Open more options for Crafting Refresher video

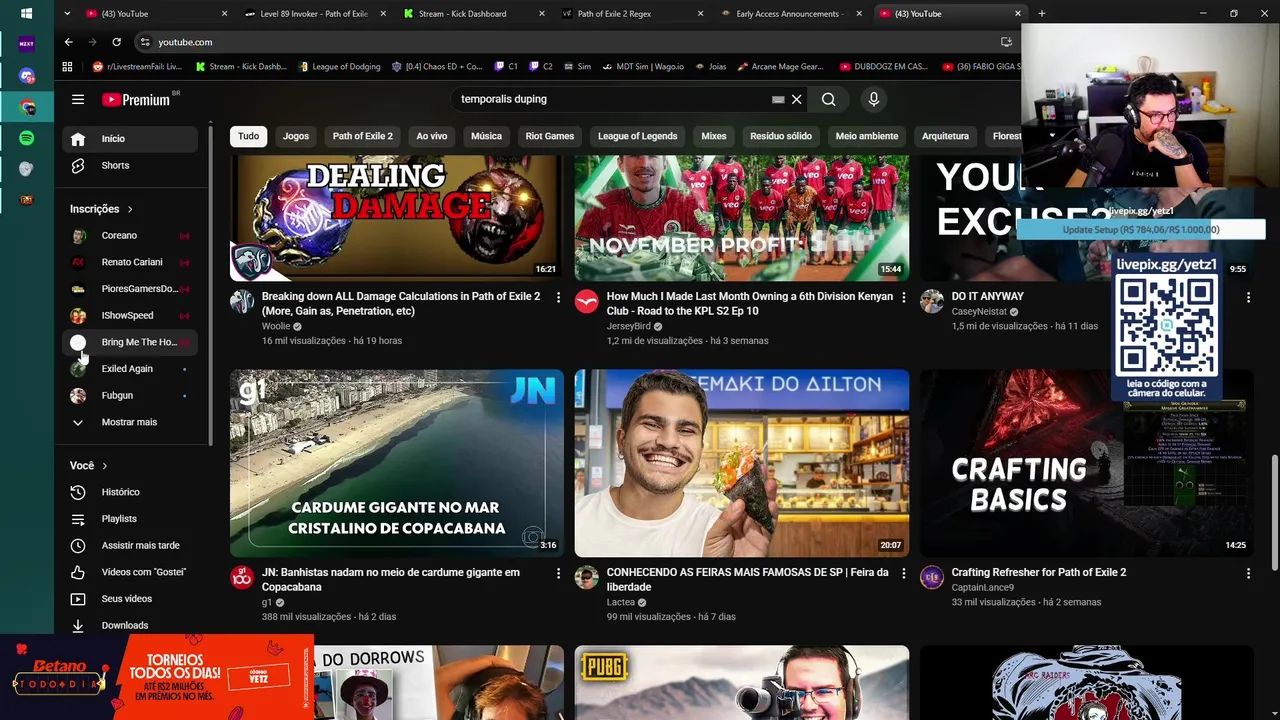(1248, 573)
